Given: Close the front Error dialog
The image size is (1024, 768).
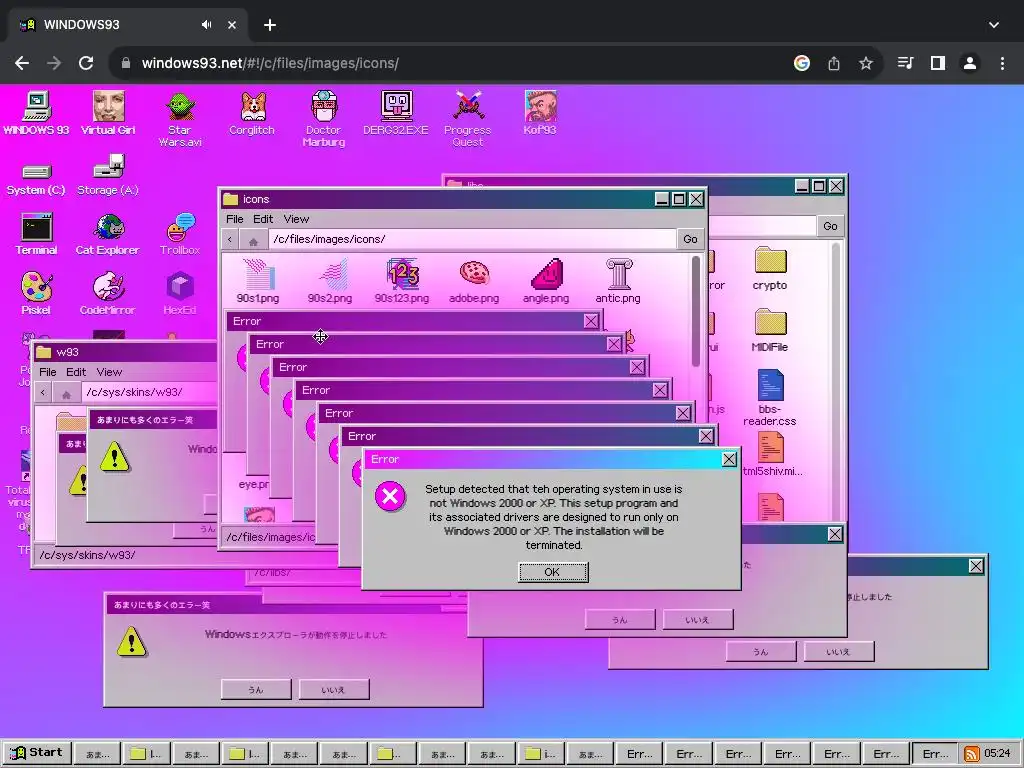Looking at the screenshot, I should pyautogui.click(x=729, y=459).
